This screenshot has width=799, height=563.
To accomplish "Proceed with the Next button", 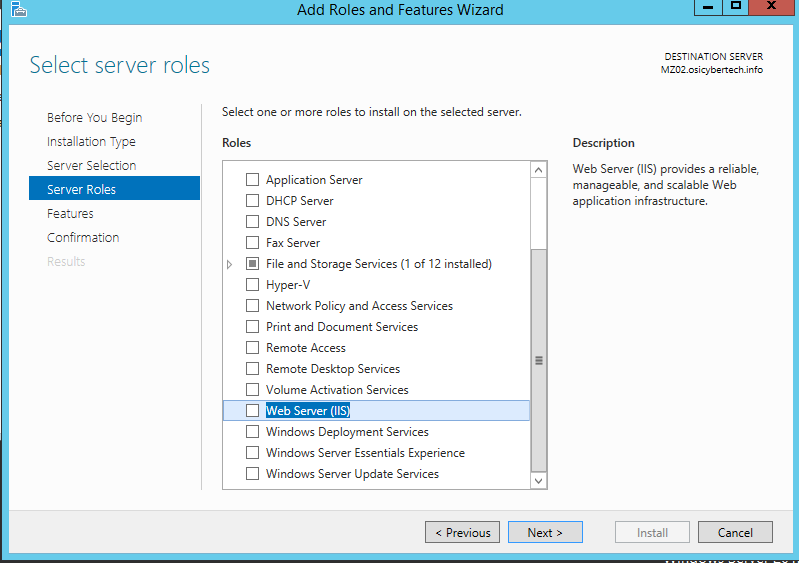I will coord(545,532).
